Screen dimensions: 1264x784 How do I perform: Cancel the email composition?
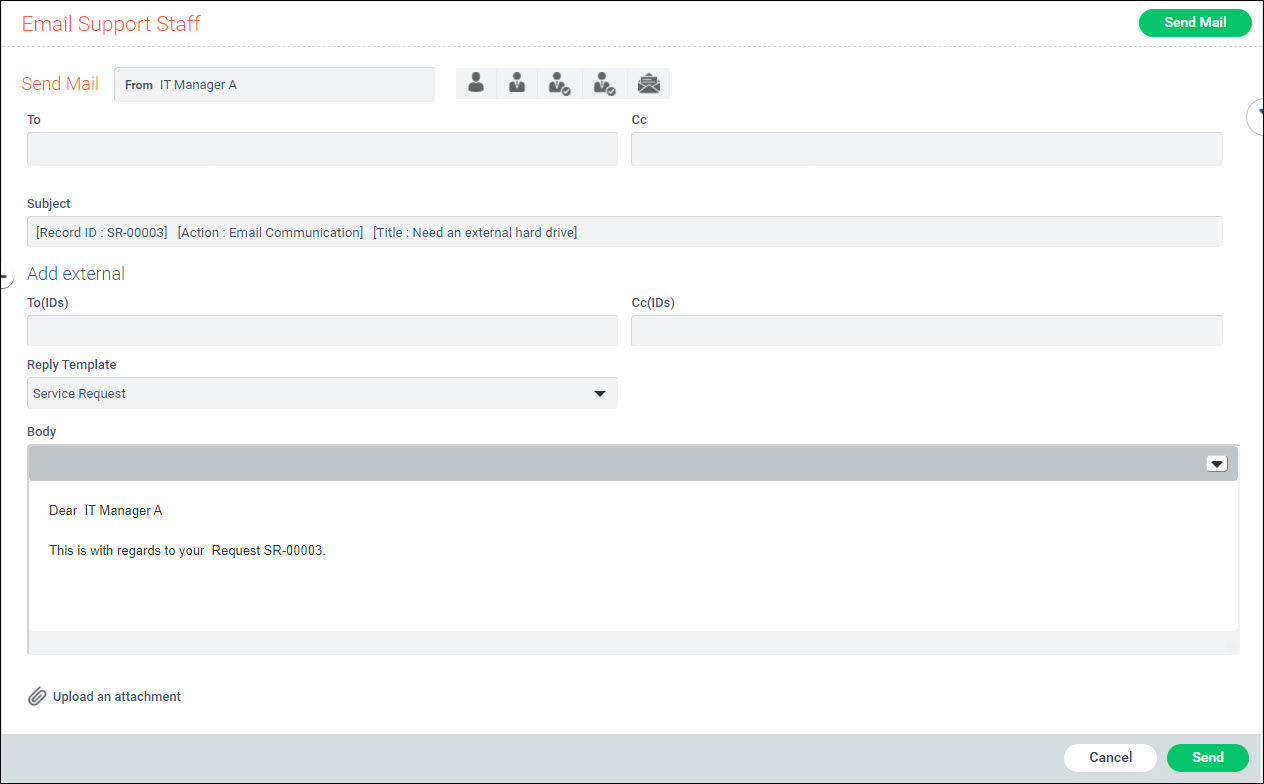tap(1110, 758)
